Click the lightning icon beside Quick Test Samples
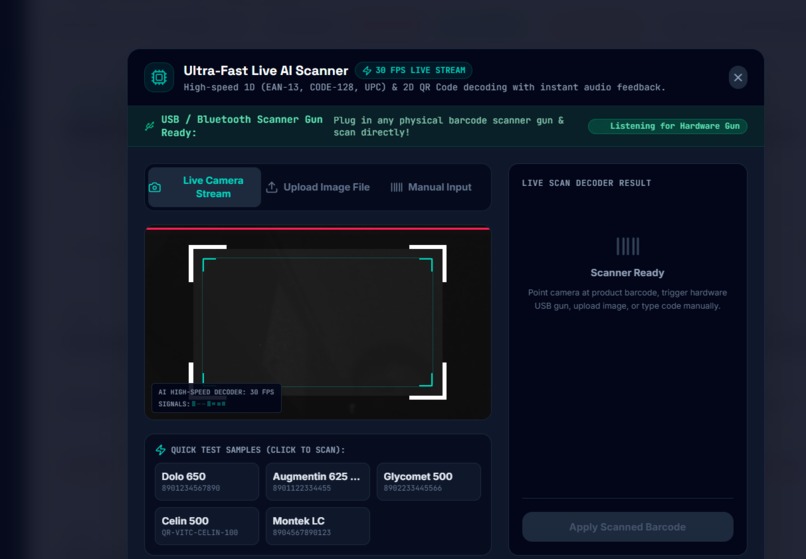 pos(160,450)
